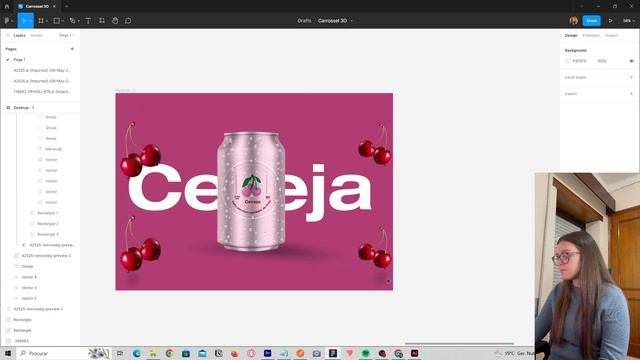Select the Text tool

pos(88,20)
